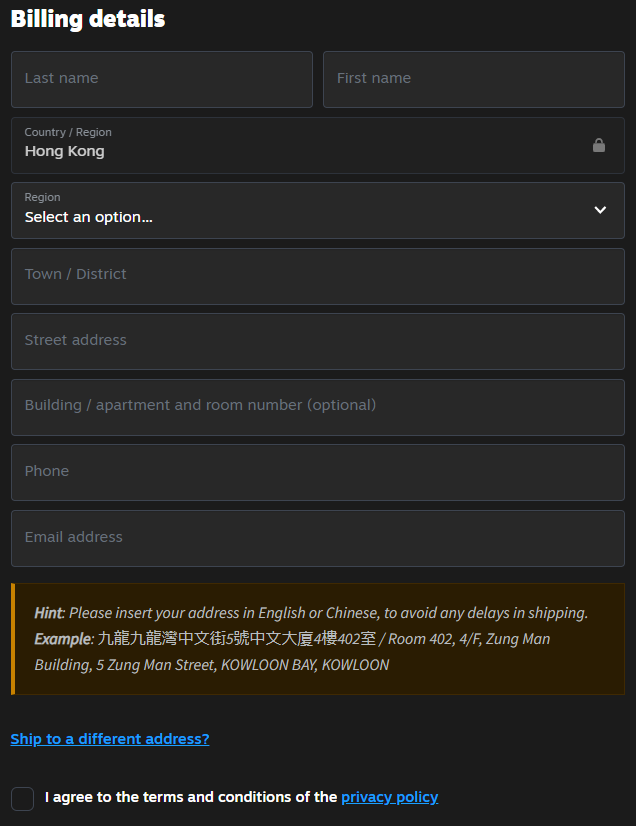The height and width of the screenshot is (826, 636).
Task: Click into the Town / District field
Action: coord(318,276)
